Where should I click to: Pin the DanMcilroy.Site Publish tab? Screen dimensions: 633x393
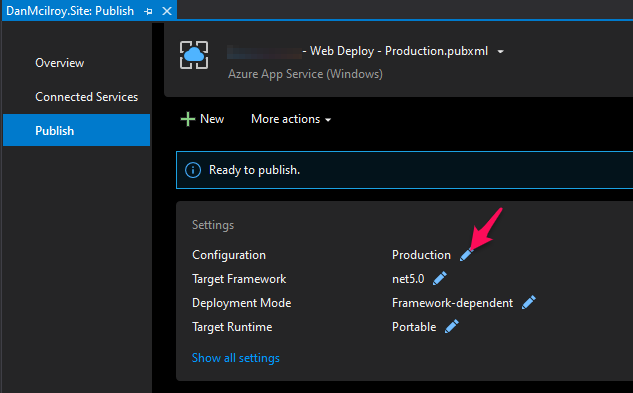[148, 11]
